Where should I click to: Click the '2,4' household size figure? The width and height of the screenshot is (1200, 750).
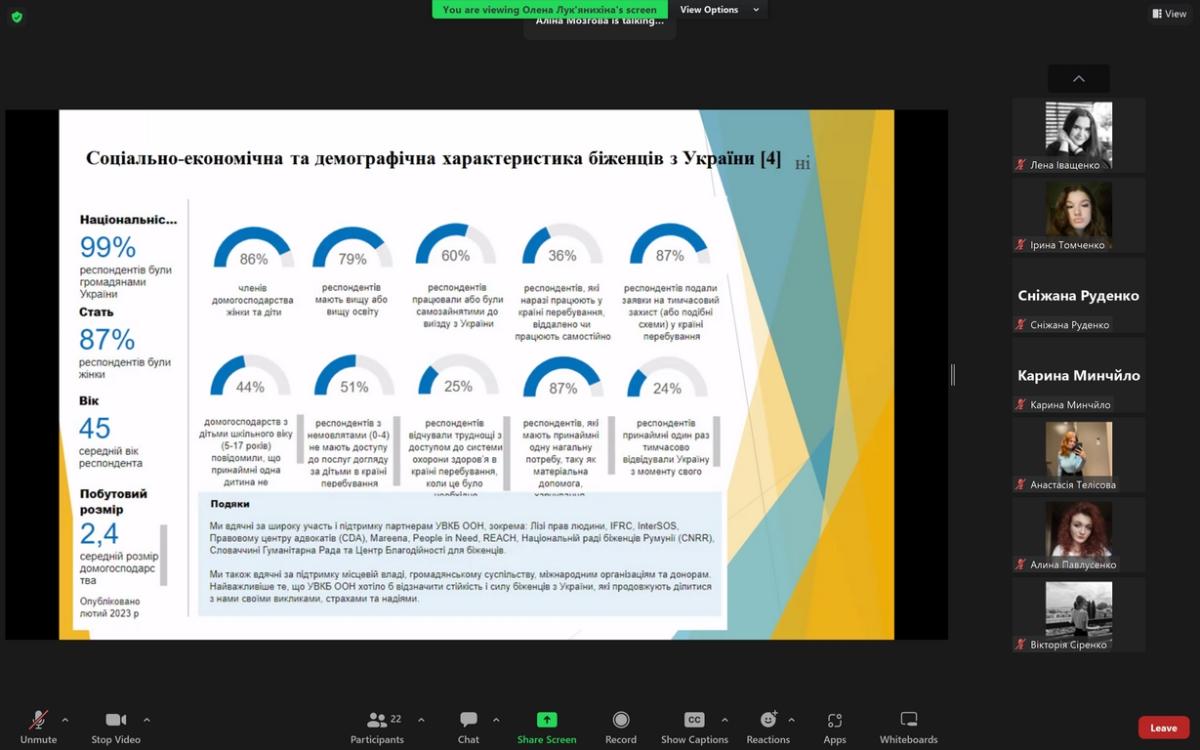pos(100,533)
